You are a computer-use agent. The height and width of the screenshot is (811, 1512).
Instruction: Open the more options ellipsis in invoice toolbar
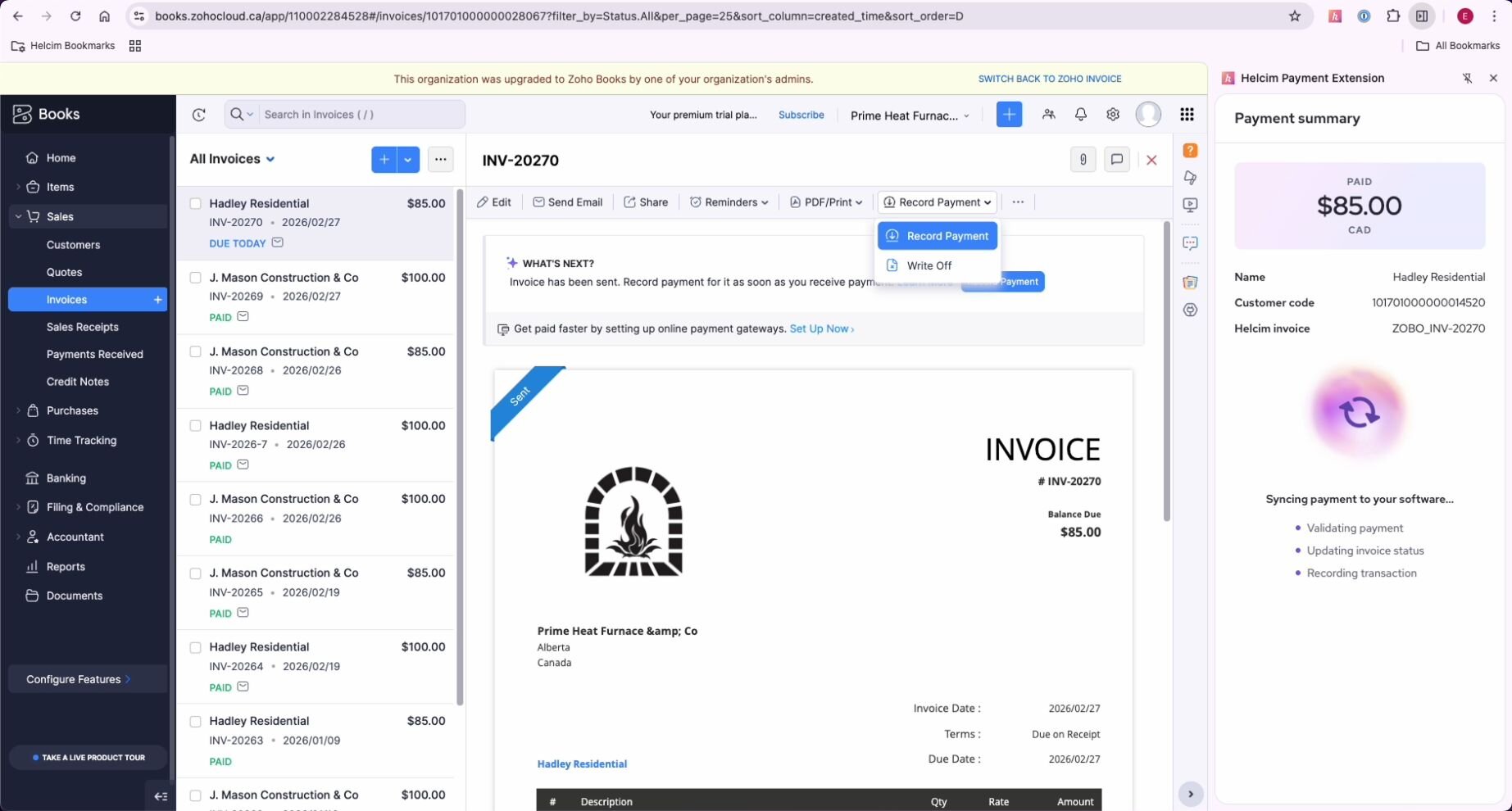1018,202
